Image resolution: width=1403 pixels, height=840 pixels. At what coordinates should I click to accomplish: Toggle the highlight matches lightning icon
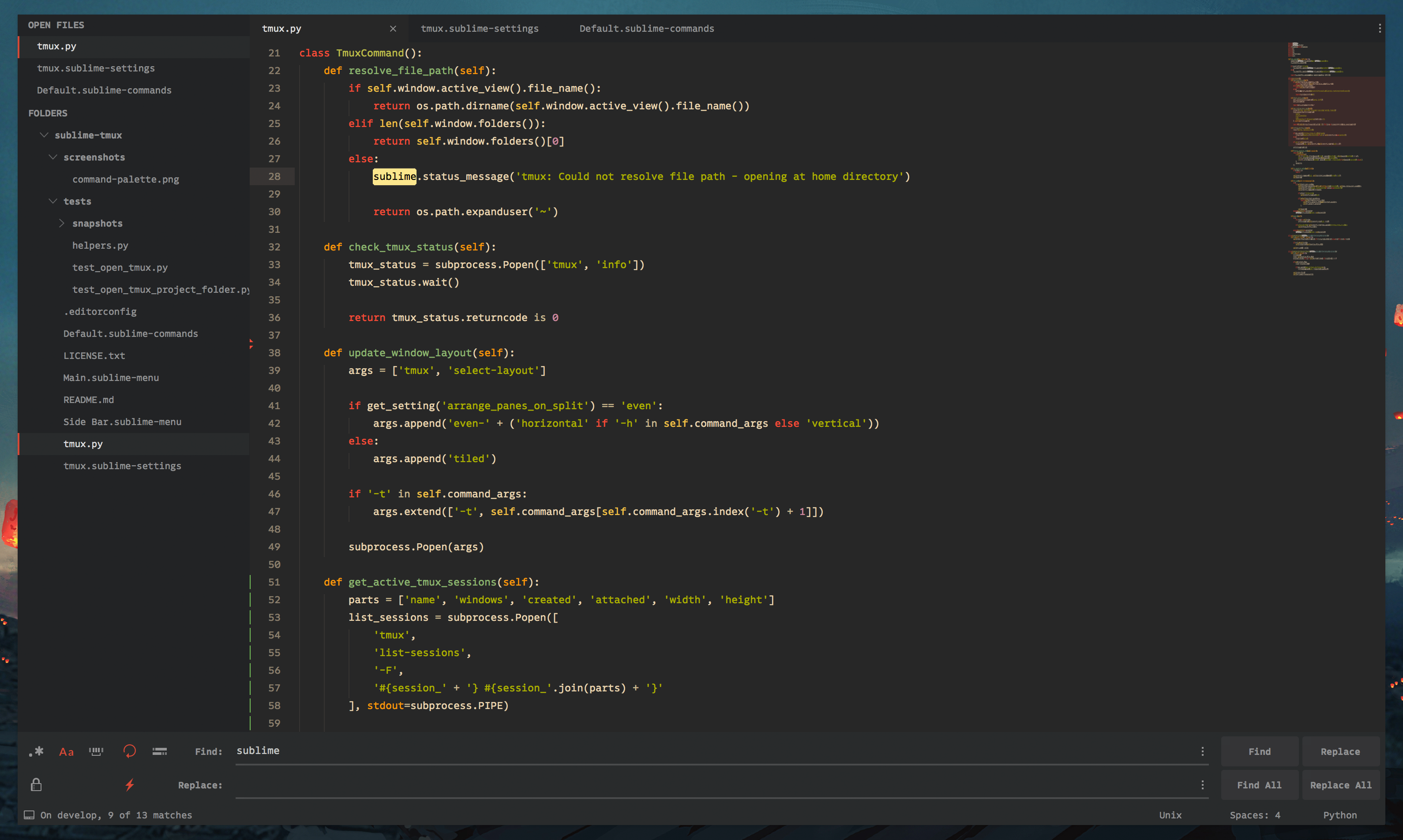click(129, 784)
